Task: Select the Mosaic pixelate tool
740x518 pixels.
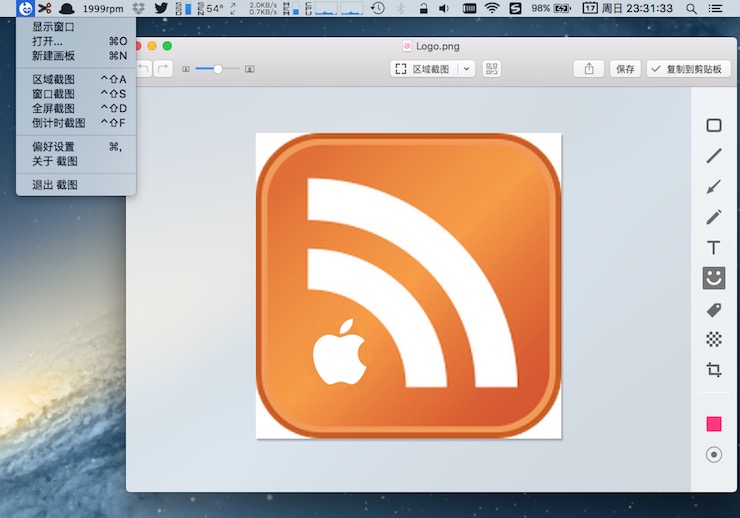Action: click(714, 339)
